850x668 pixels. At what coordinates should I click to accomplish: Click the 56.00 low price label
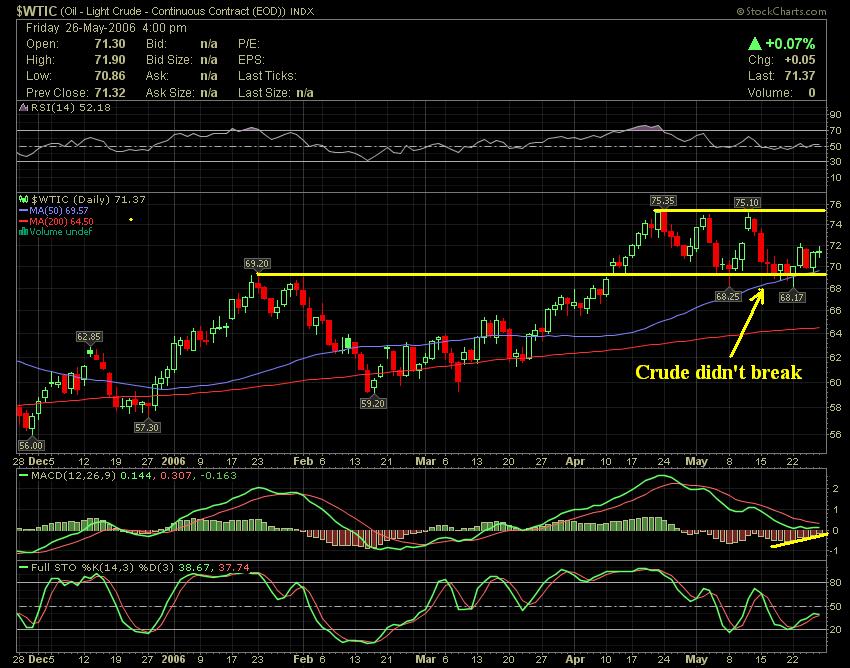pos(31,445)
